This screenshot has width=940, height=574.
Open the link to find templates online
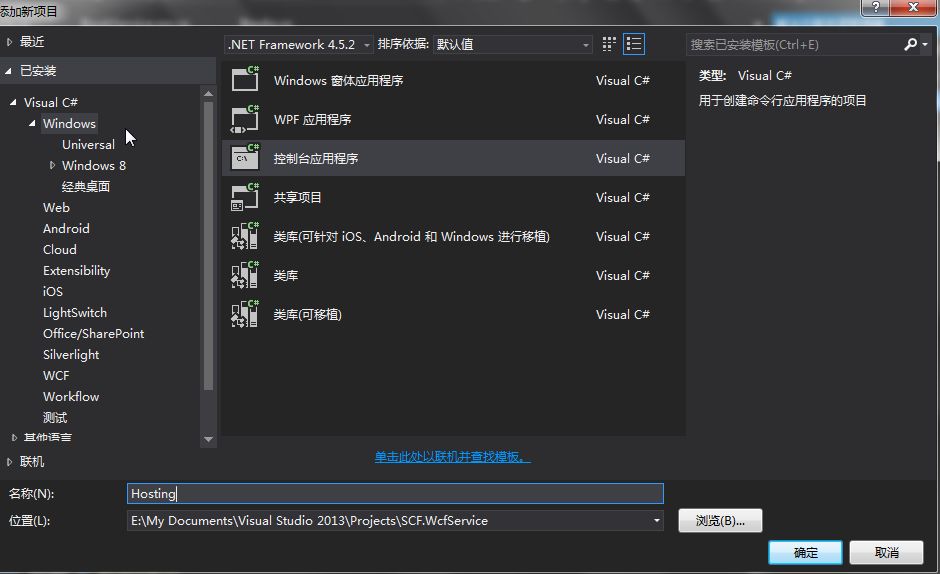coord(453,457)
